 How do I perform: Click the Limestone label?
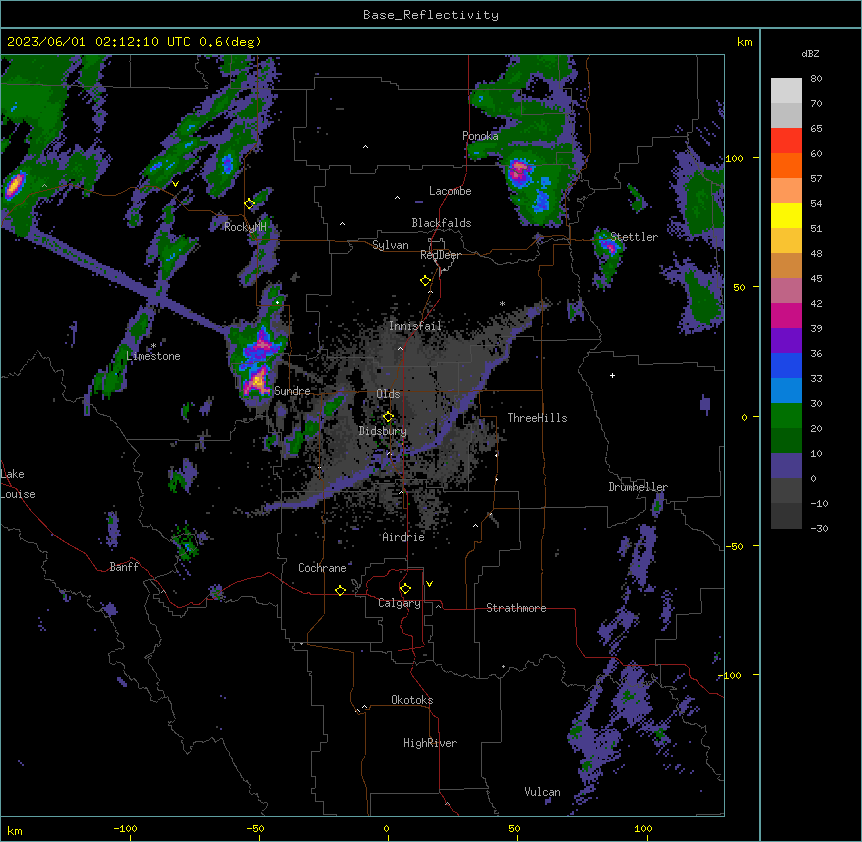[153, 356]
